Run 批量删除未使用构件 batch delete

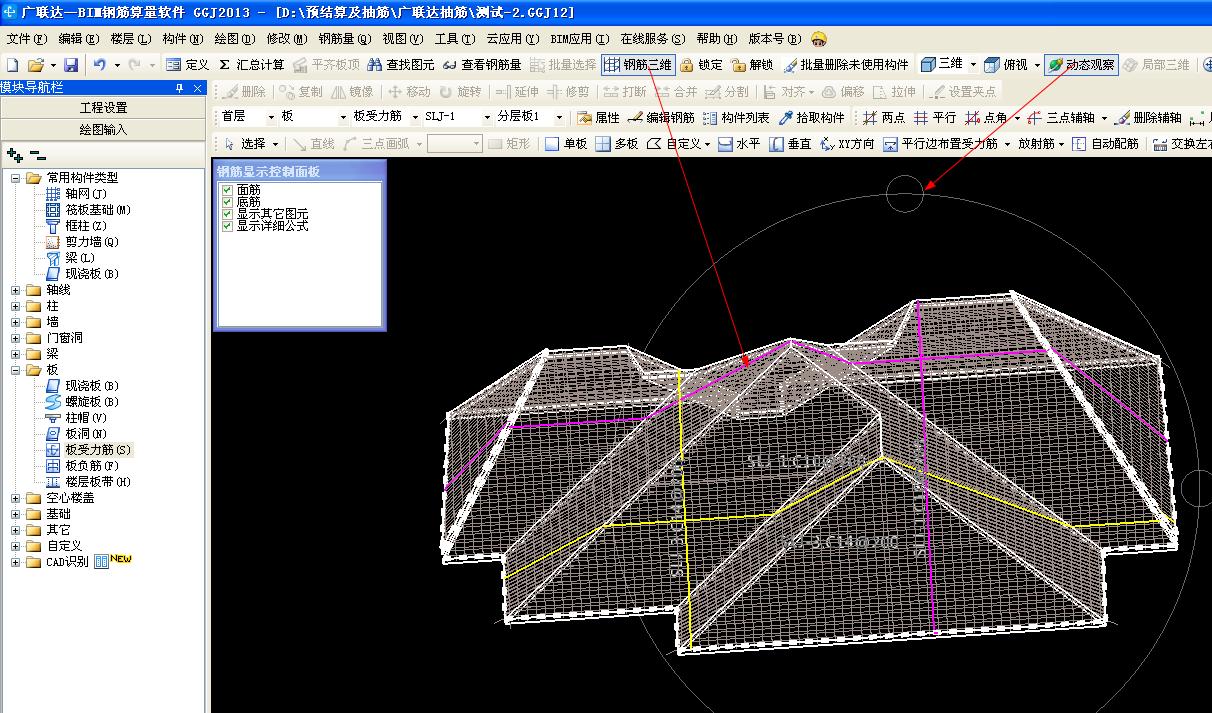pos(846,64)
